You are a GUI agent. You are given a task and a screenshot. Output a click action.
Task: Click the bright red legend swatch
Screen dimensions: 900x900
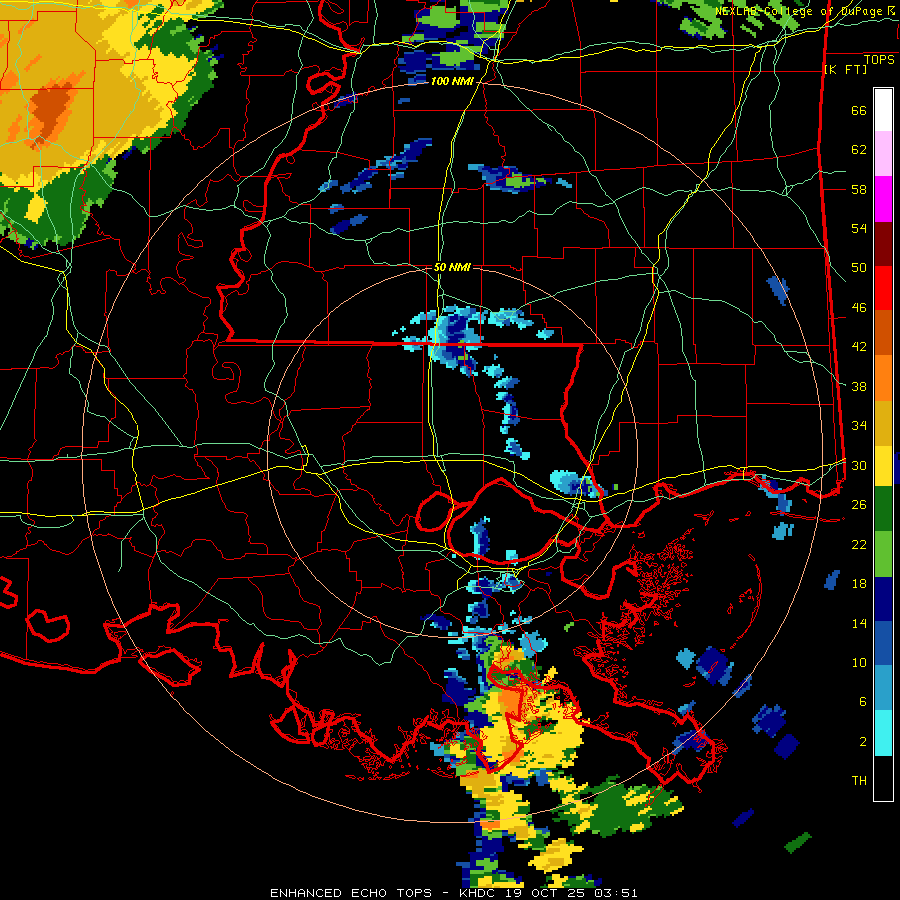(x=883, y=288)
